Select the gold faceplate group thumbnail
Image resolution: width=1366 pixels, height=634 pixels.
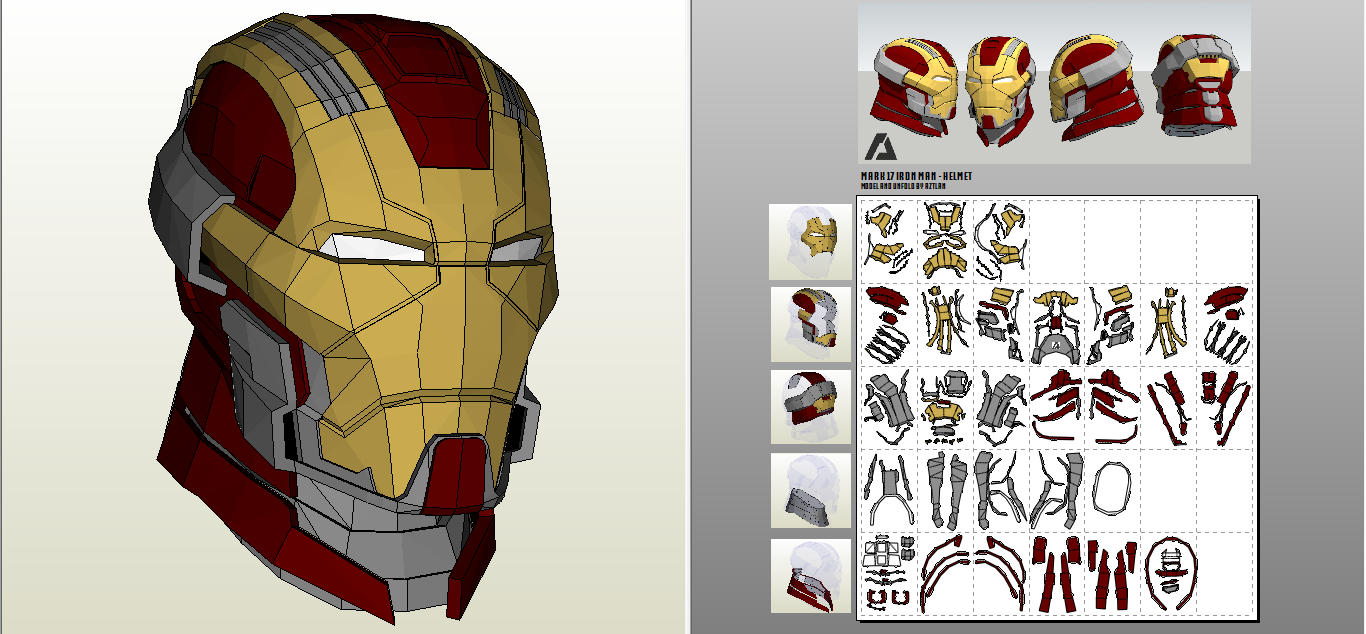point(810,242)
